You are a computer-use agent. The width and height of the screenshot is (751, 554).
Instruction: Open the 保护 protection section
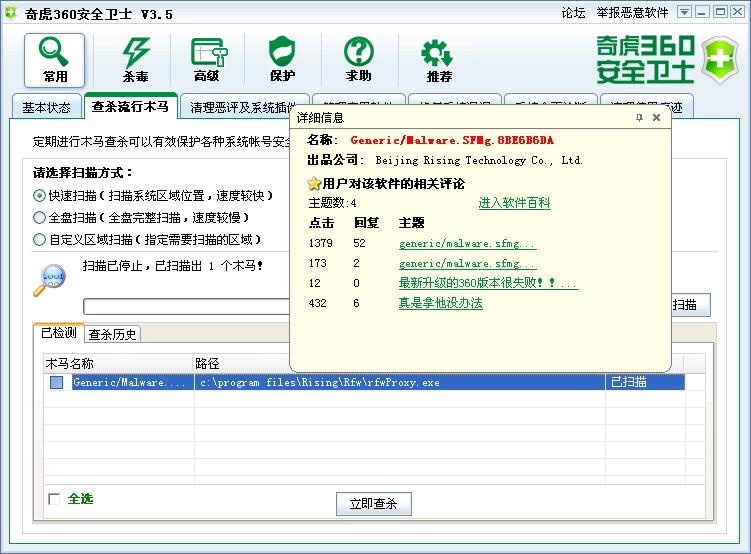(282, 60)
